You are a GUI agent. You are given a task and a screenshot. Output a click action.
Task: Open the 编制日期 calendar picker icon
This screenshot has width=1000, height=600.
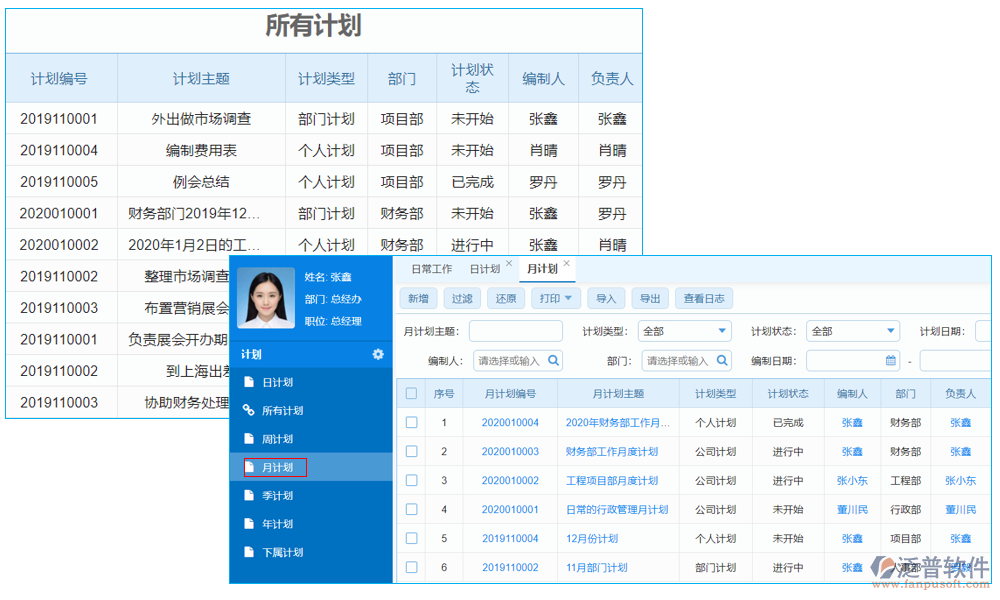coord(890,360)
